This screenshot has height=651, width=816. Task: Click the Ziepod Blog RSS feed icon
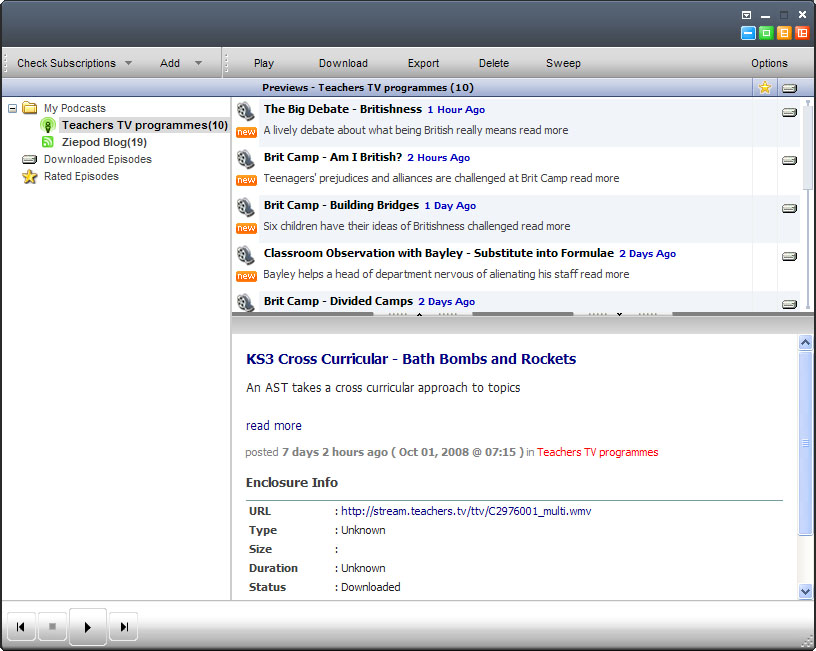pos(47,142)
